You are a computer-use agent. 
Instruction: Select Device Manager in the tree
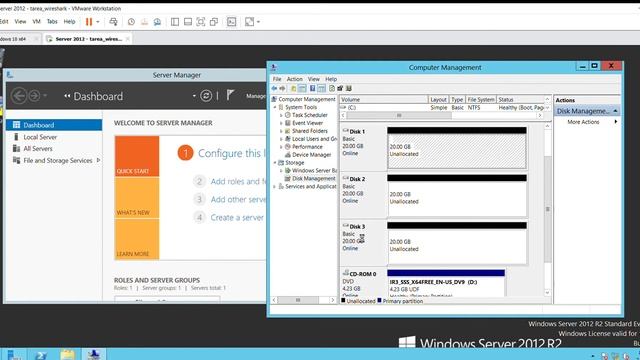tap(311, 155)
